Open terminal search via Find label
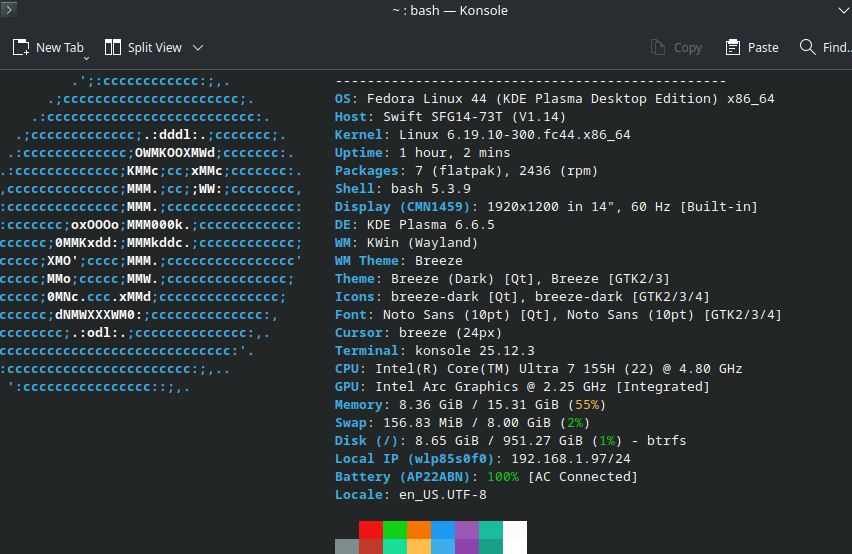 (837, 48)
